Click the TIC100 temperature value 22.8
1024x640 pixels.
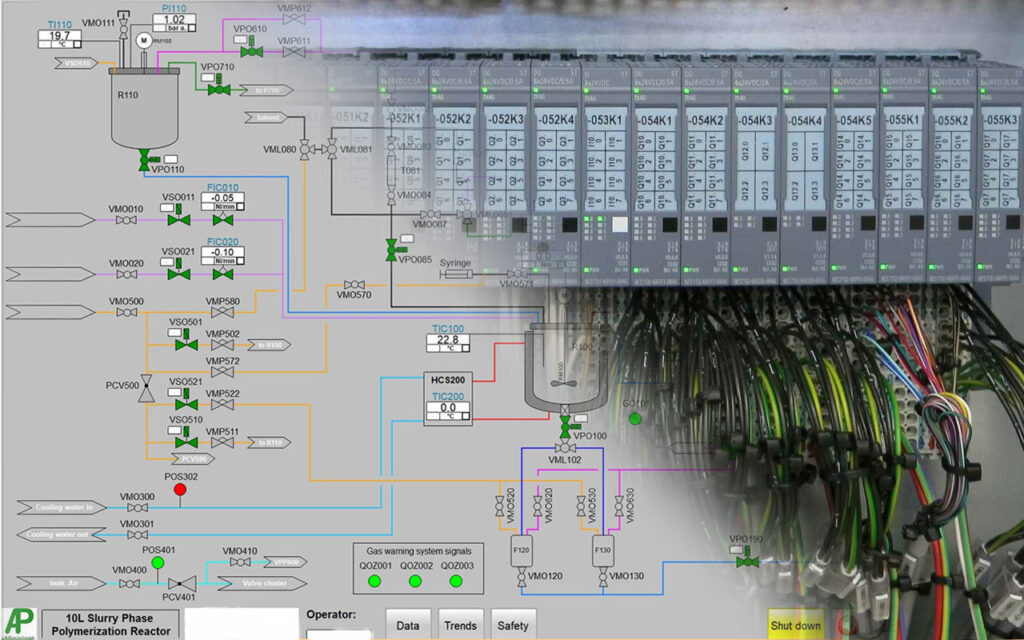pyautogui.click(x=448, y=340)
